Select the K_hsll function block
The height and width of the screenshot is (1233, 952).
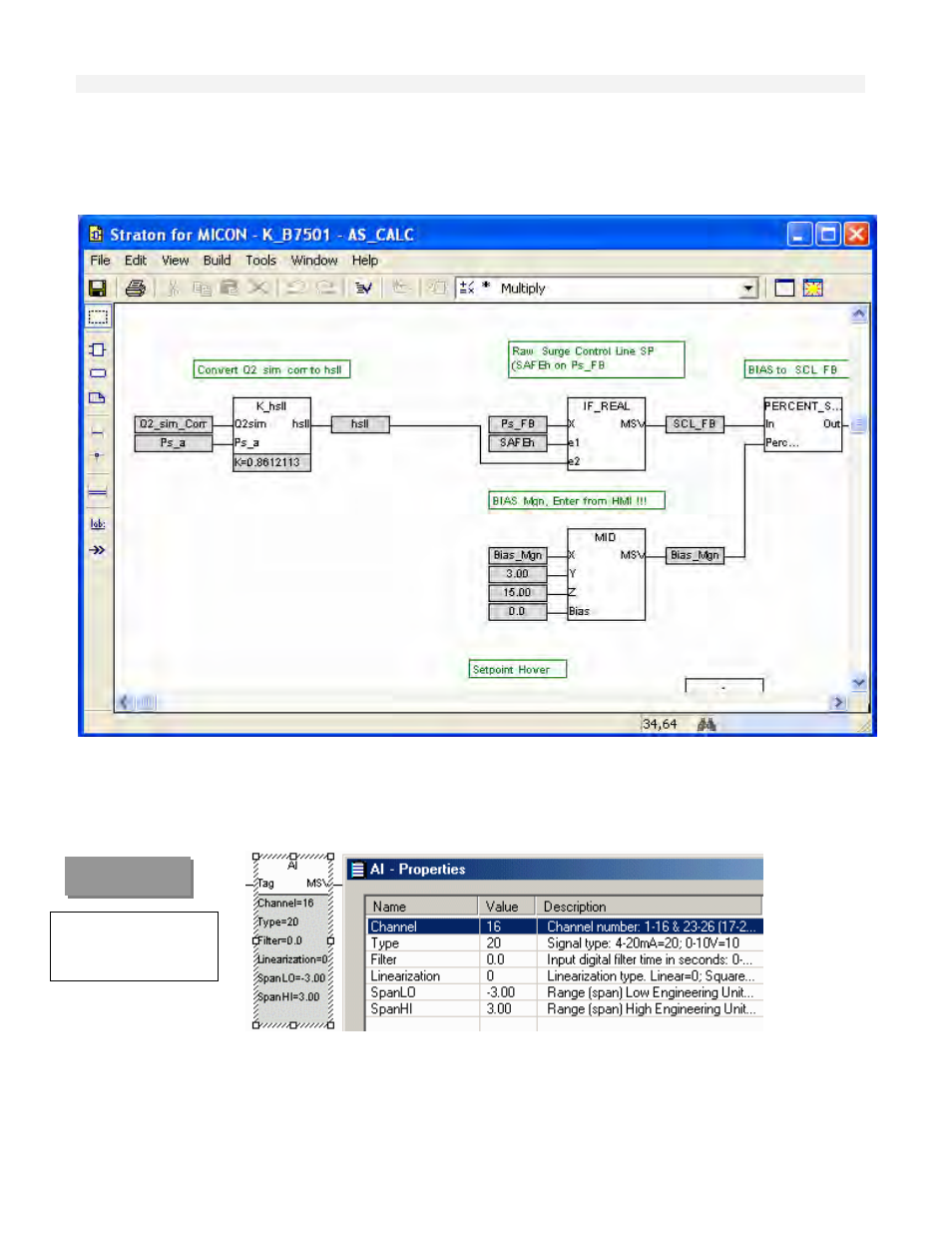[x=271, y=434]
